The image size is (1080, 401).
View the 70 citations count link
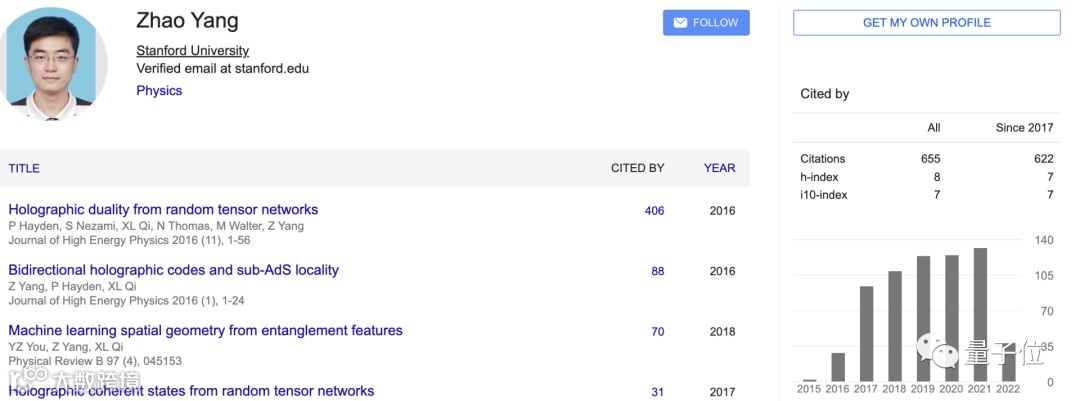tap(657, 332)
